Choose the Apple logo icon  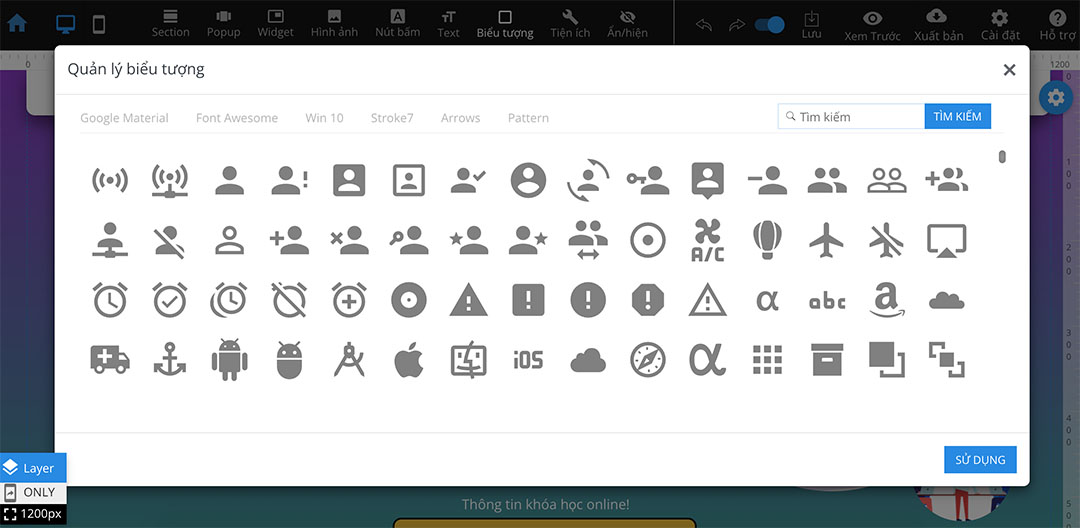(408, 359)
